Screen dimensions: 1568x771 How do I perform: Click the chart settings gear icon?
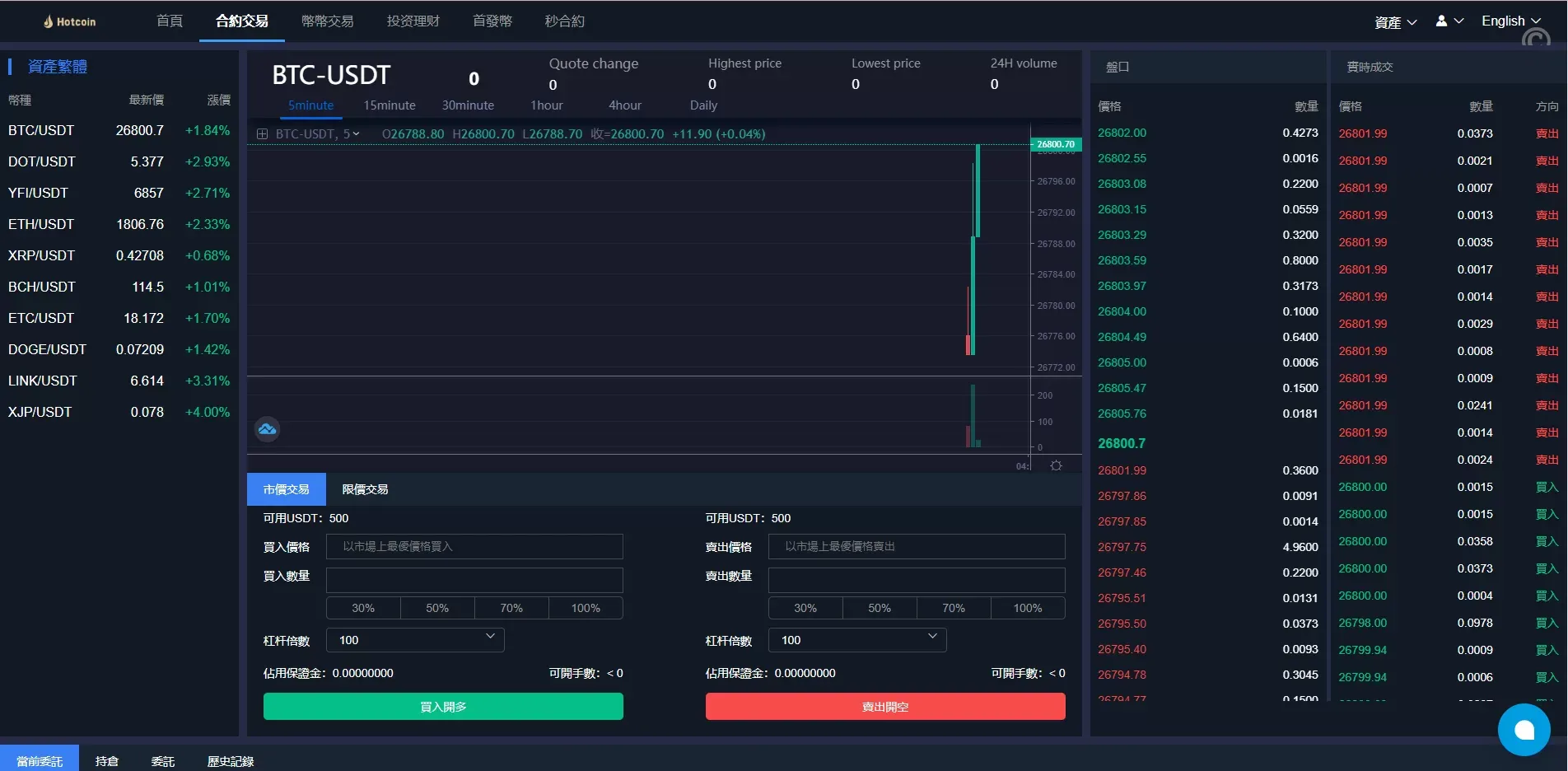(x=1056, y=466)
